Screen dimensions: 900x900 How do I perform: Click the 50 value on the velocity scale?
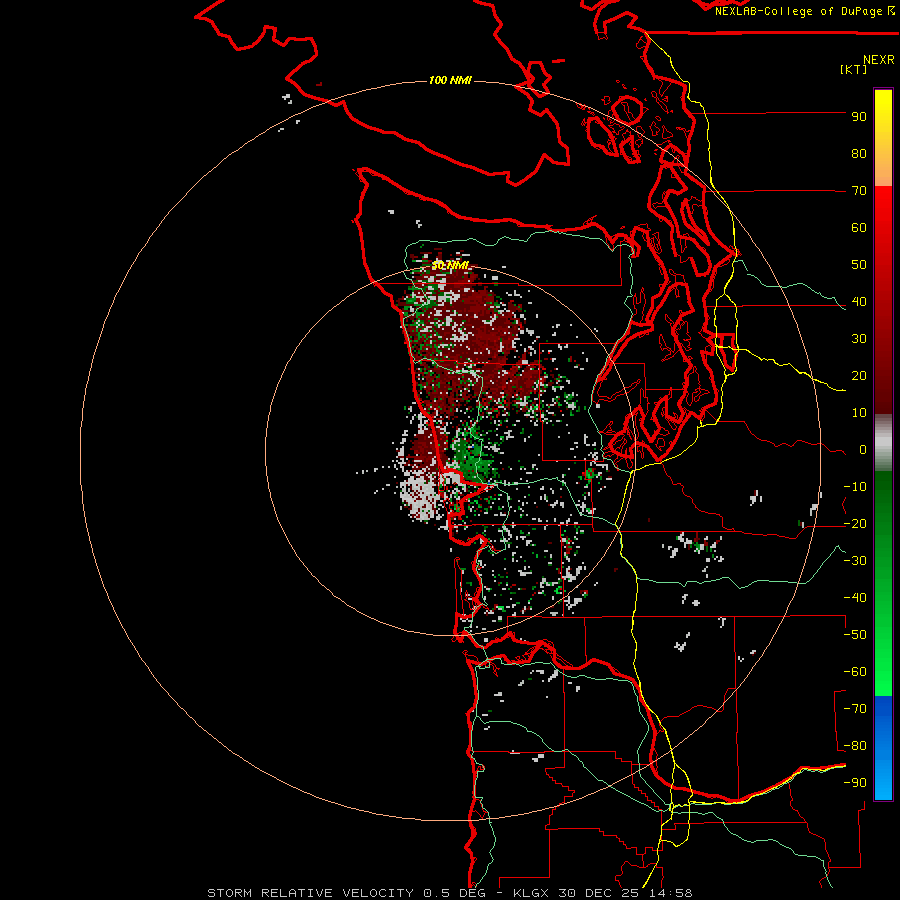click(859, 265)
